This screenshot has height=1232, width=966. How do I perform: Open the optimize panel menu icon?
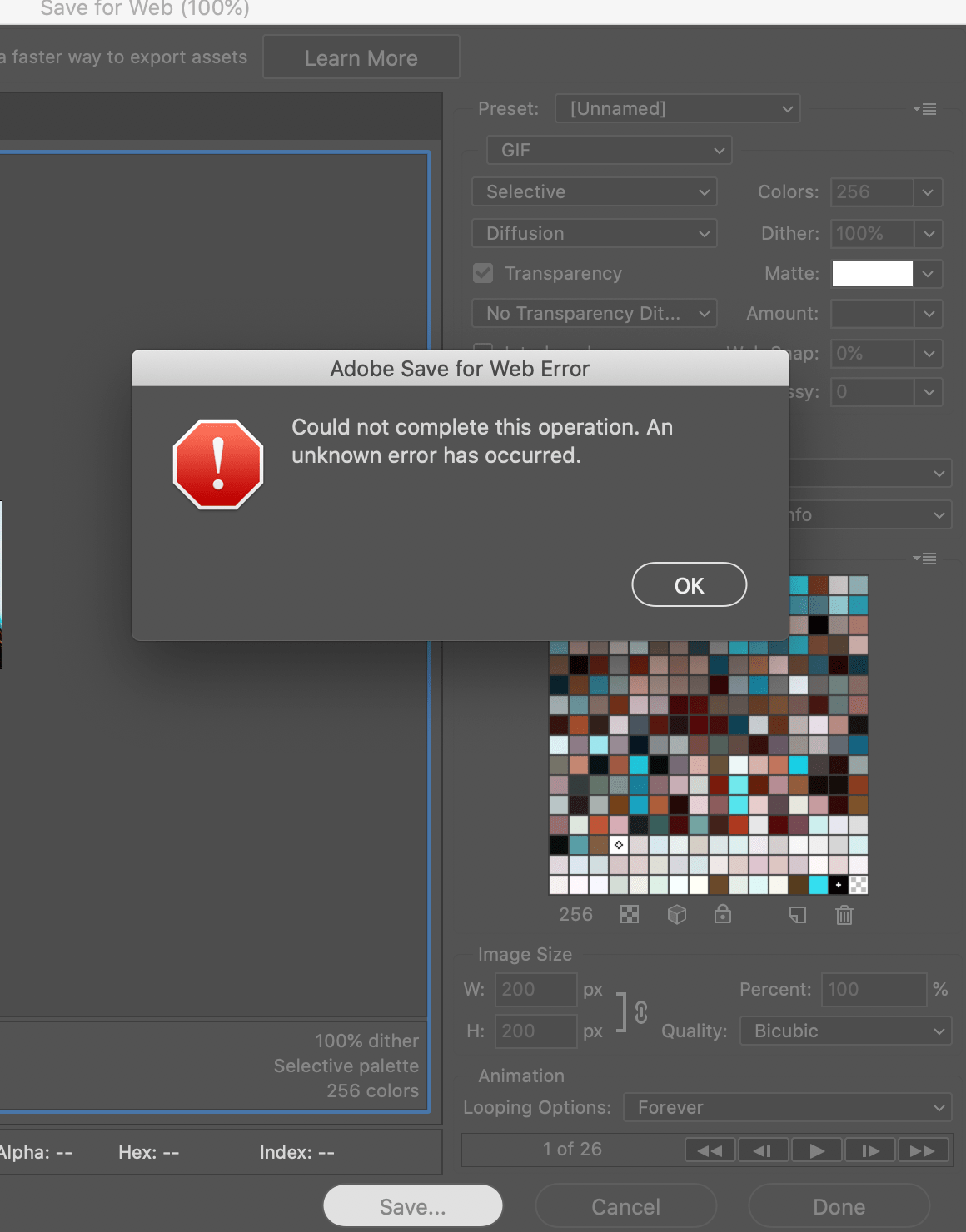[924, 109]
